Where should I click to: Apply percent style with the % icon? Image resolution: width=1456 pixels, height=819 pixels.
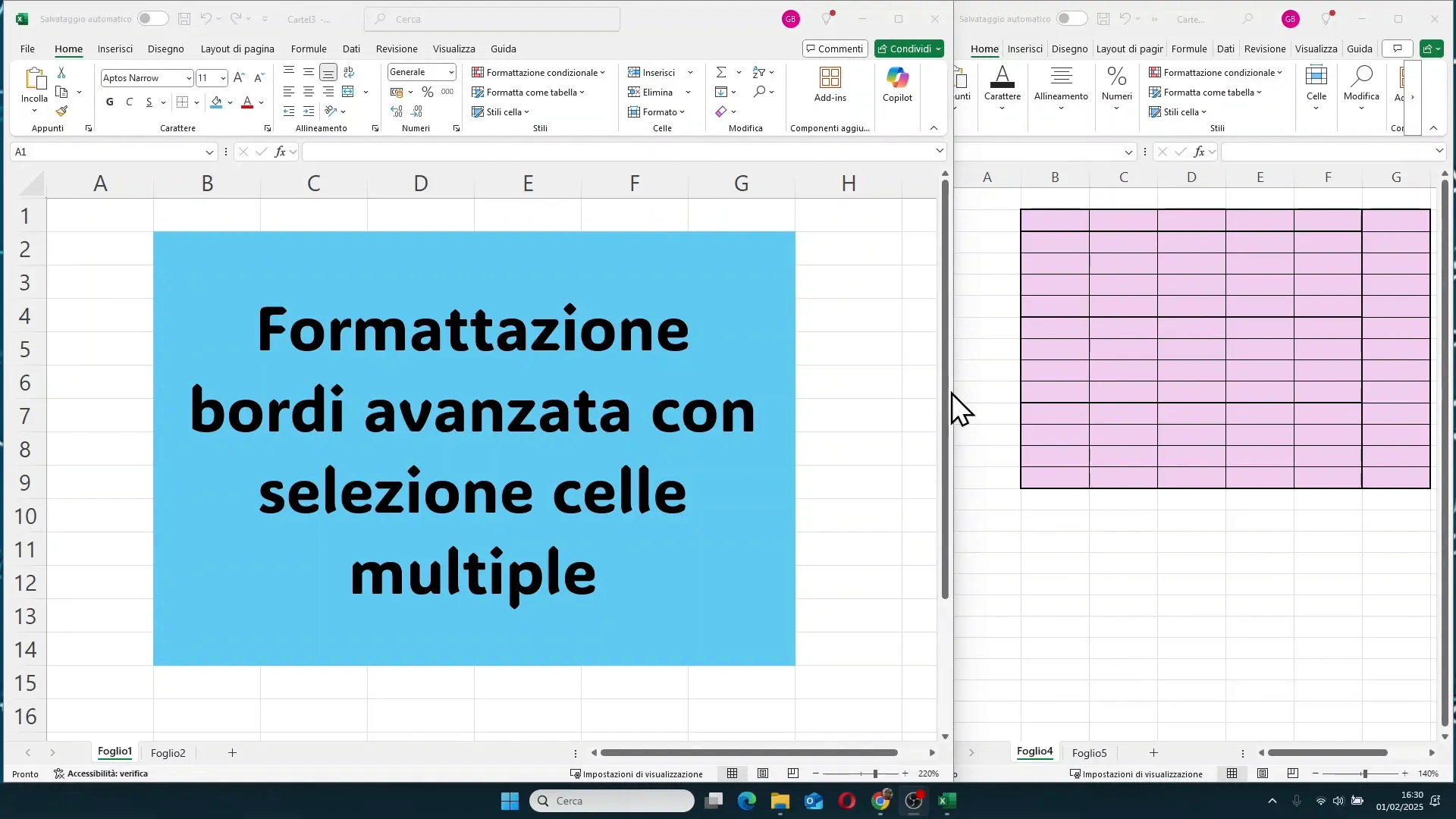tap(428, 92)
